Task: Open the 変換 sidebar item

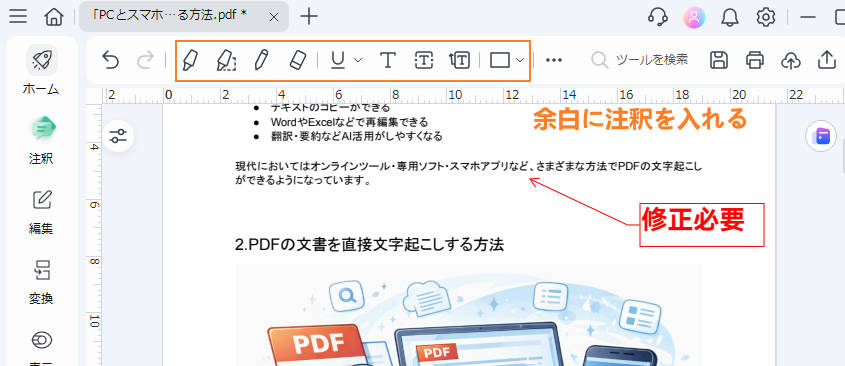Action: point(41,281)
